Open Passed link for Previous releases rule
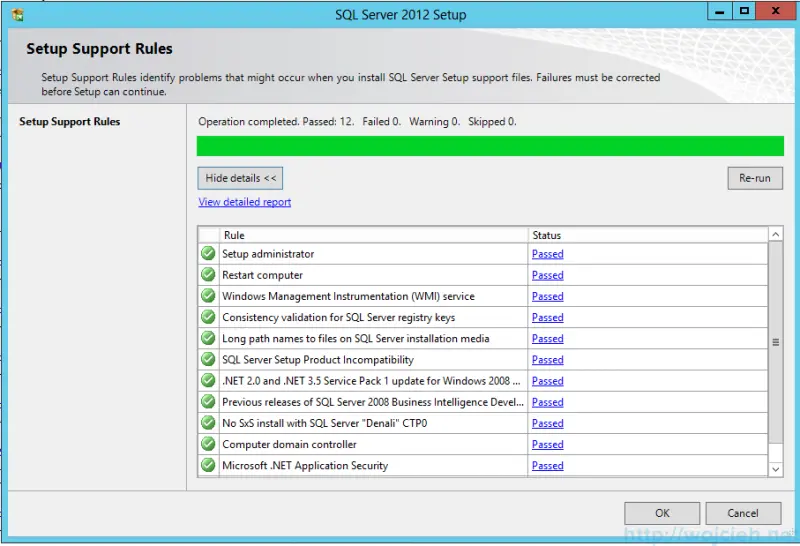The image size is (800, 546). pyautogui.click(x=547, y=402)
